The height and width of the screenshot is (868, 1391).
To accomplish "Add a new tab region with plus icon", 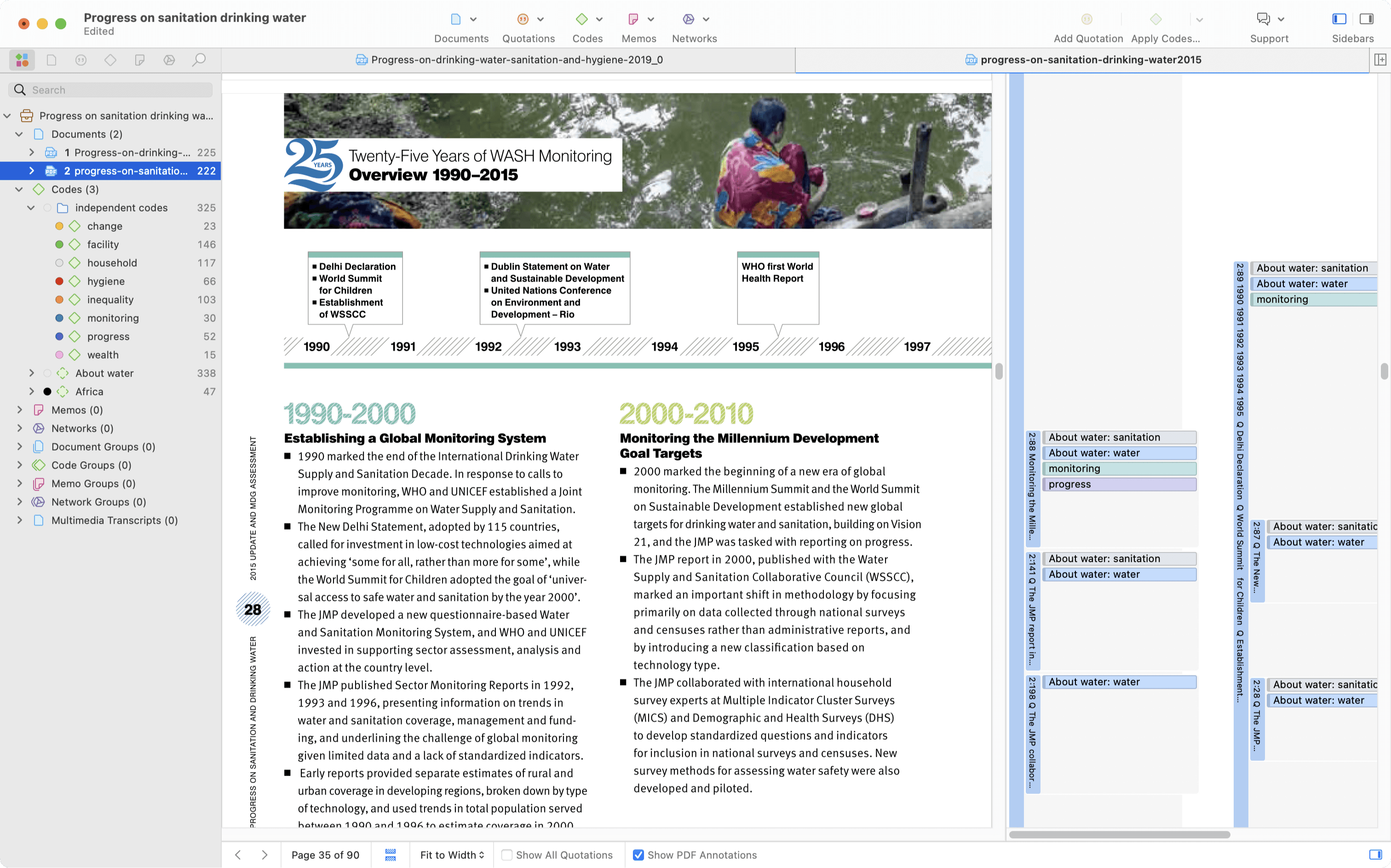I will pyautogui.click(x=1380, y=60).
